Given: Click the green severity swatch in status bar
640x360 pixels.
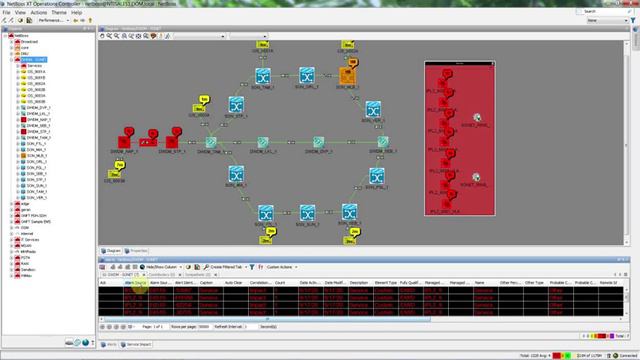Looking at the screenshot, I should (568, 356).
